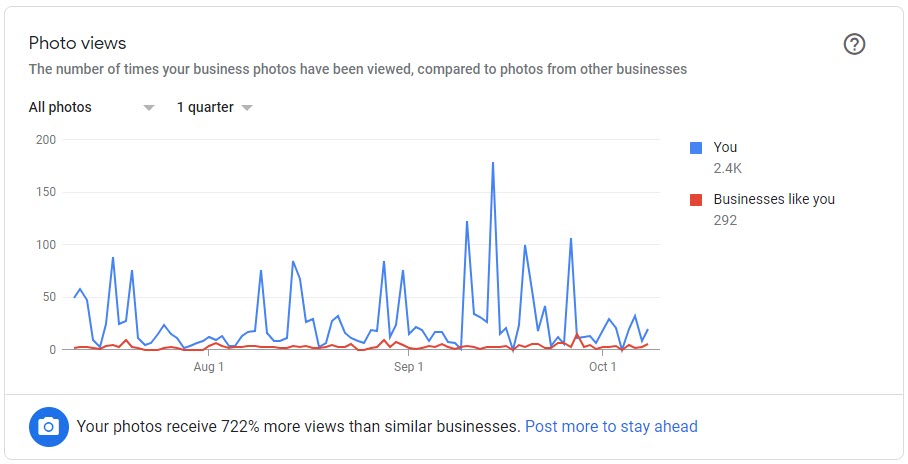Image resolution: width=908 pixels, height=464 pixels.
Task: Select Businesses like you legend label
Action: pos(773,199)
